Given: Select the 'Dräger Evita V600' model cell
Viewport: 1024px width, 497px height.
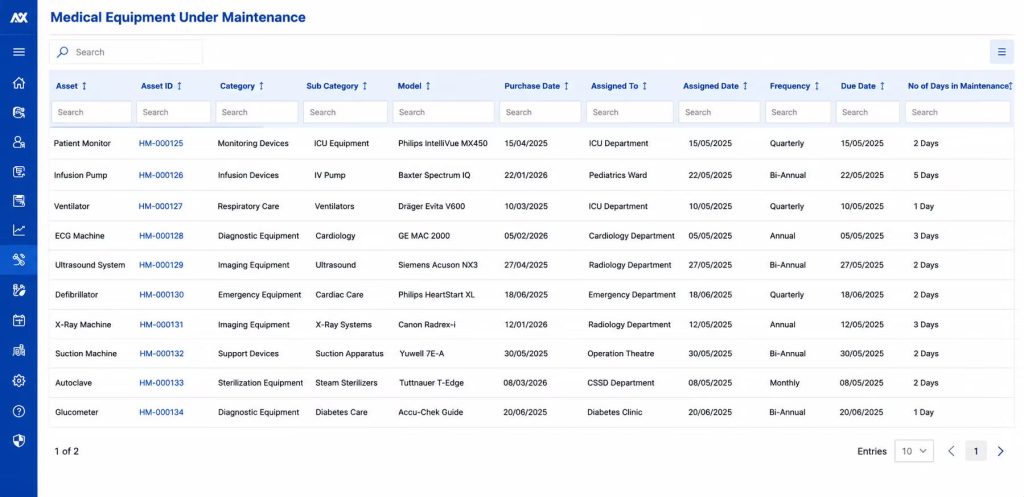Looking at the screenshot, I should (x=432, y=206).
